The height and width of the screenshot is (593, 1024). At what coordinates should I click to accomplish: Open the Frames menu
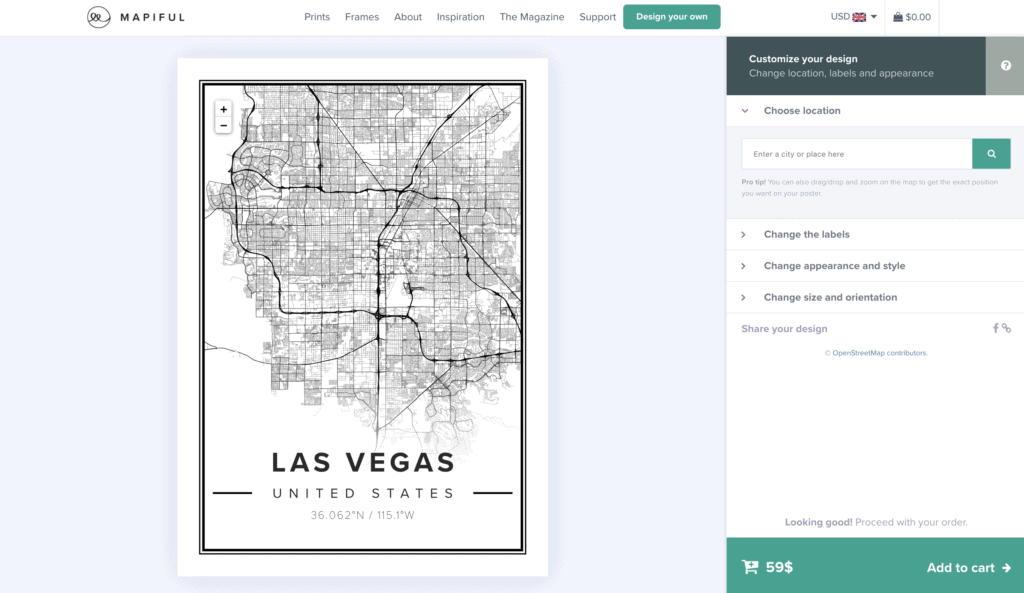(362, 17)
